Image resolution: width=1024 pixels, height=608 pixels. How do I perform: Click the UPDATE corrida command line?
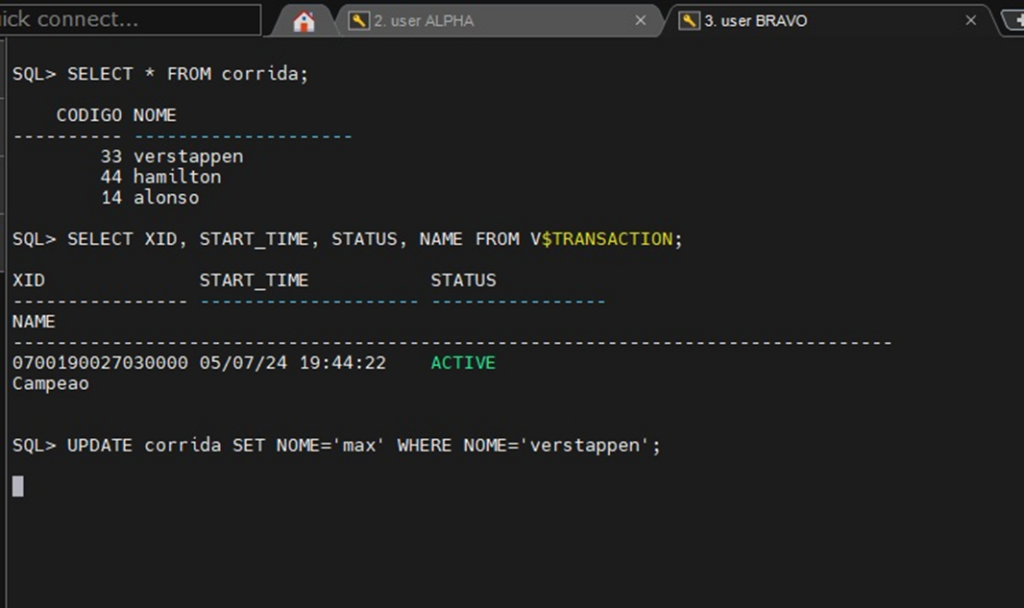337,445
